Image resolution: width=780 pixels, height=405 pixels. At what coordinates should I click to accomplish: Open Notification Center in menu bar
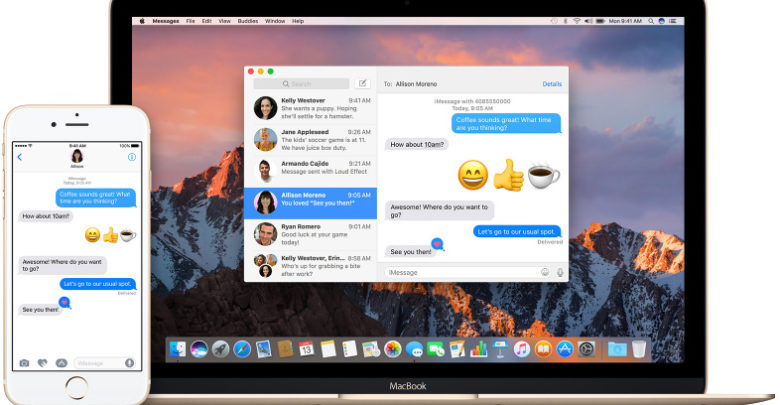pos(673,21)
